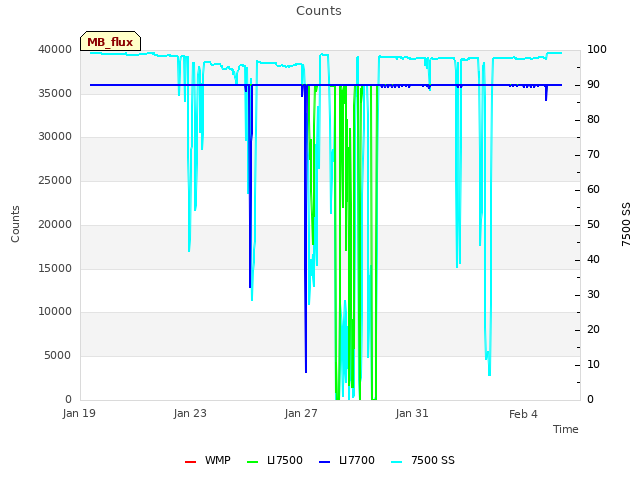Click the left Counts axis title

[15, 224]
